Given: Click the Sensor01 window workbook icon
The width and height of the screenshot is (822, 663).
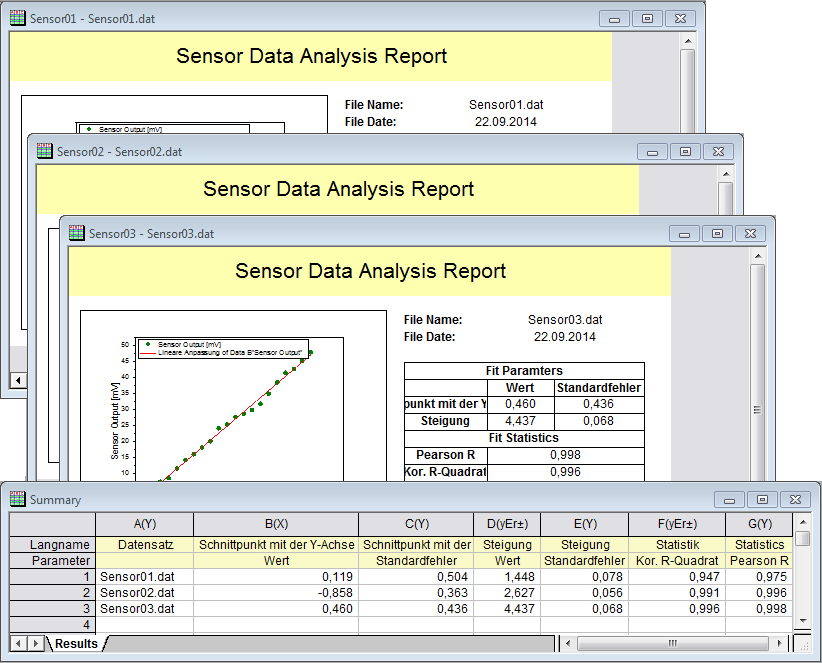Looking at the screenshot, I should [17, 18].
